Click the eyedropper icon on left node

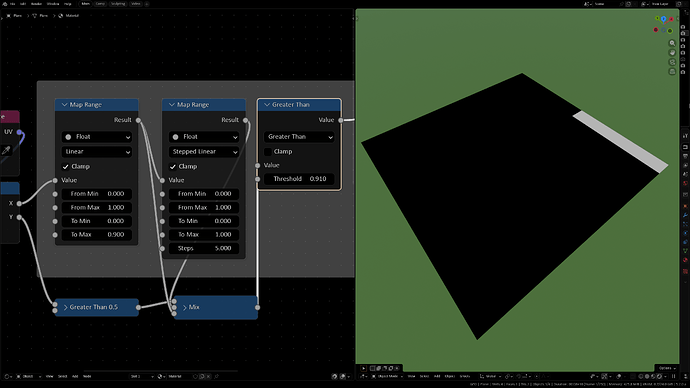coord(6,150)
